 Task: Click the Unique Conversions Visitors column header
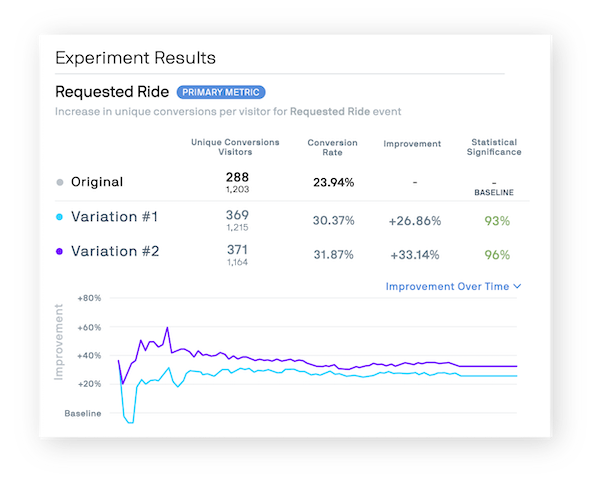coord(235,147)
